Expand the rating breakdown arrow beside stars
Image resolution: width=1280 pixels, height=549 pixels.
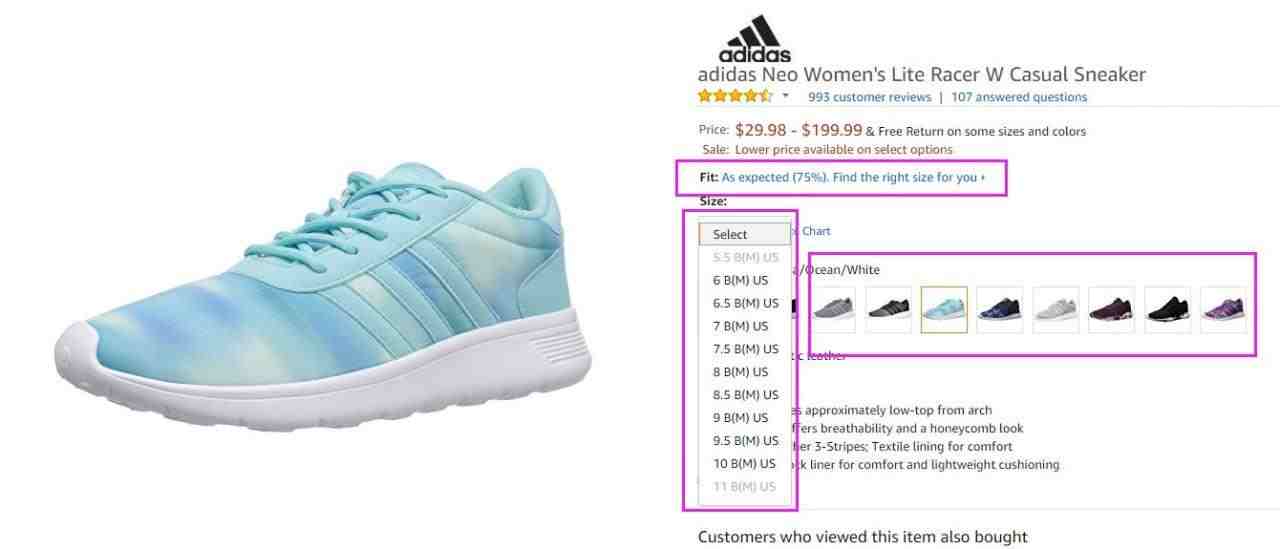[785, 97]
